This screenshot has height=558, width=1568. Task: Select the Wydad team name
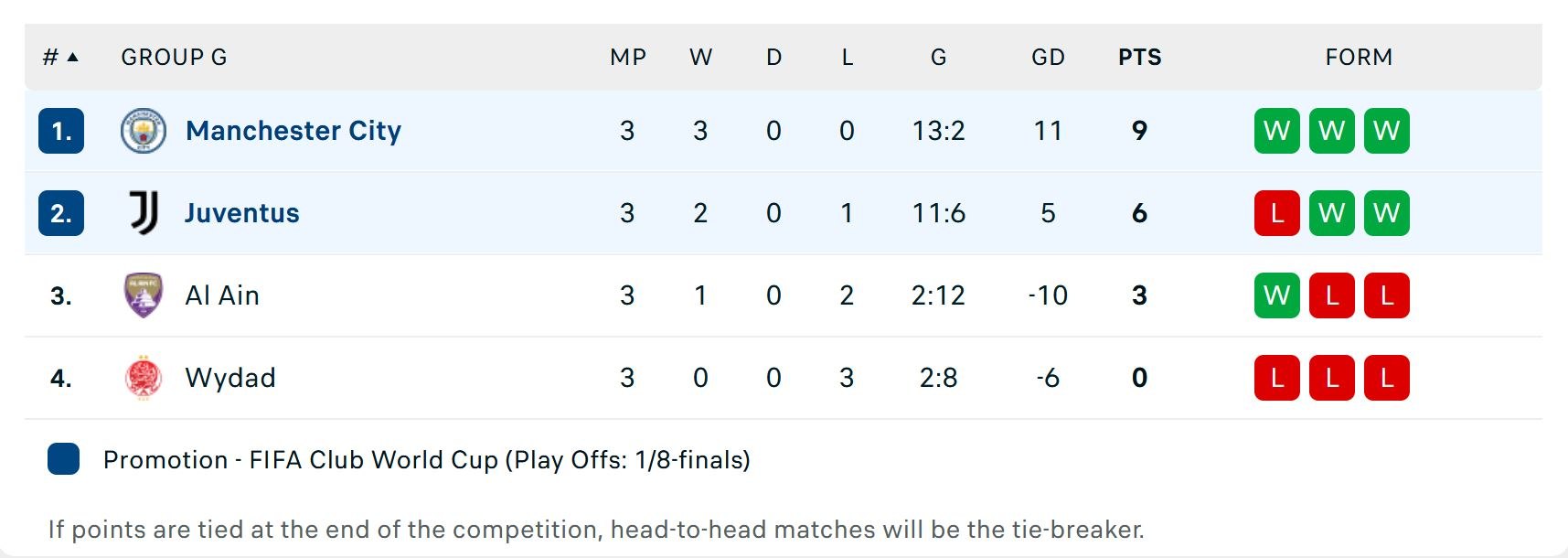230,378
